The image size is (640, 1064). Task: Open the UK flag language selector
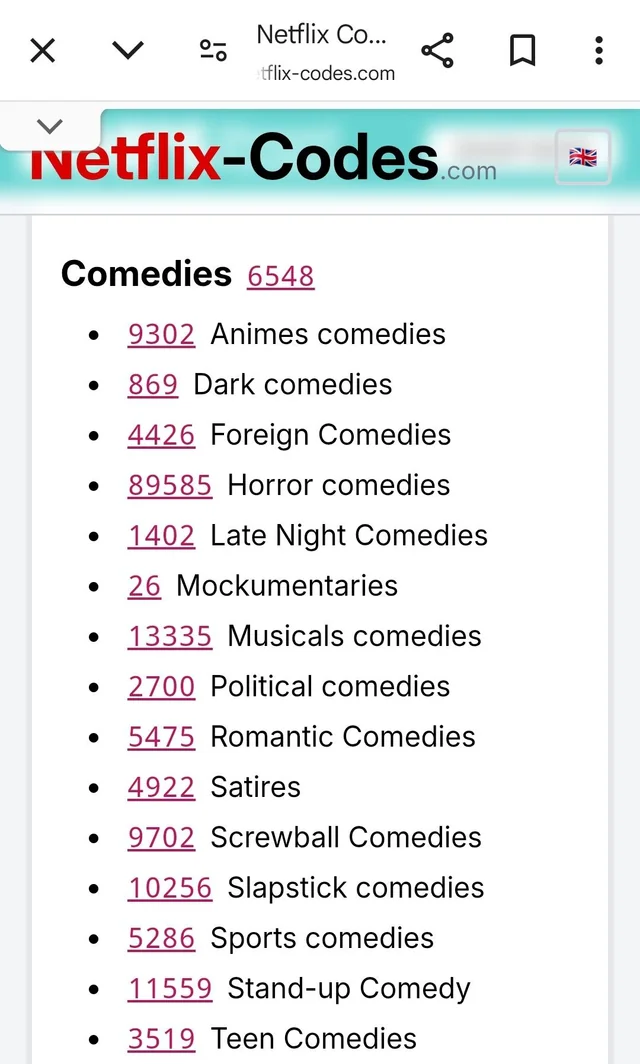point(583,157)
